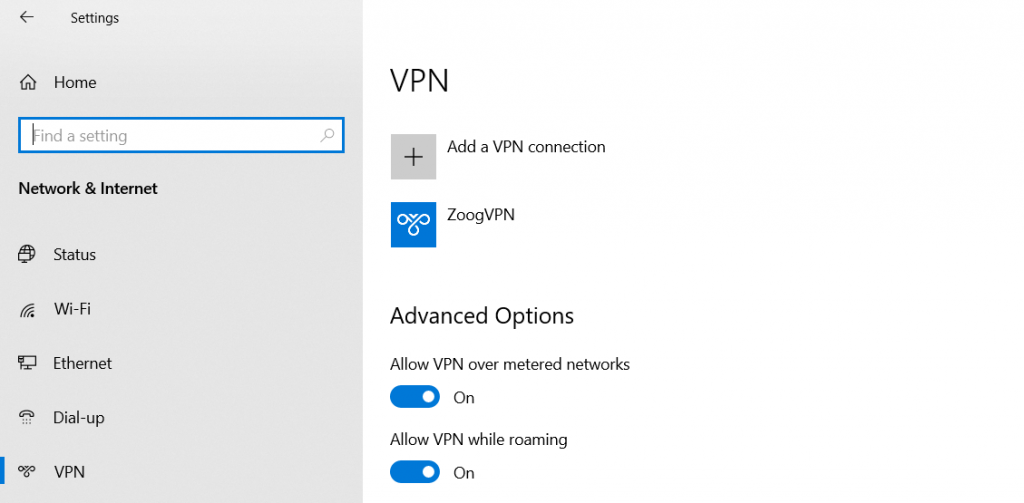Switch to Dial-up settings label

click(78, 417)
